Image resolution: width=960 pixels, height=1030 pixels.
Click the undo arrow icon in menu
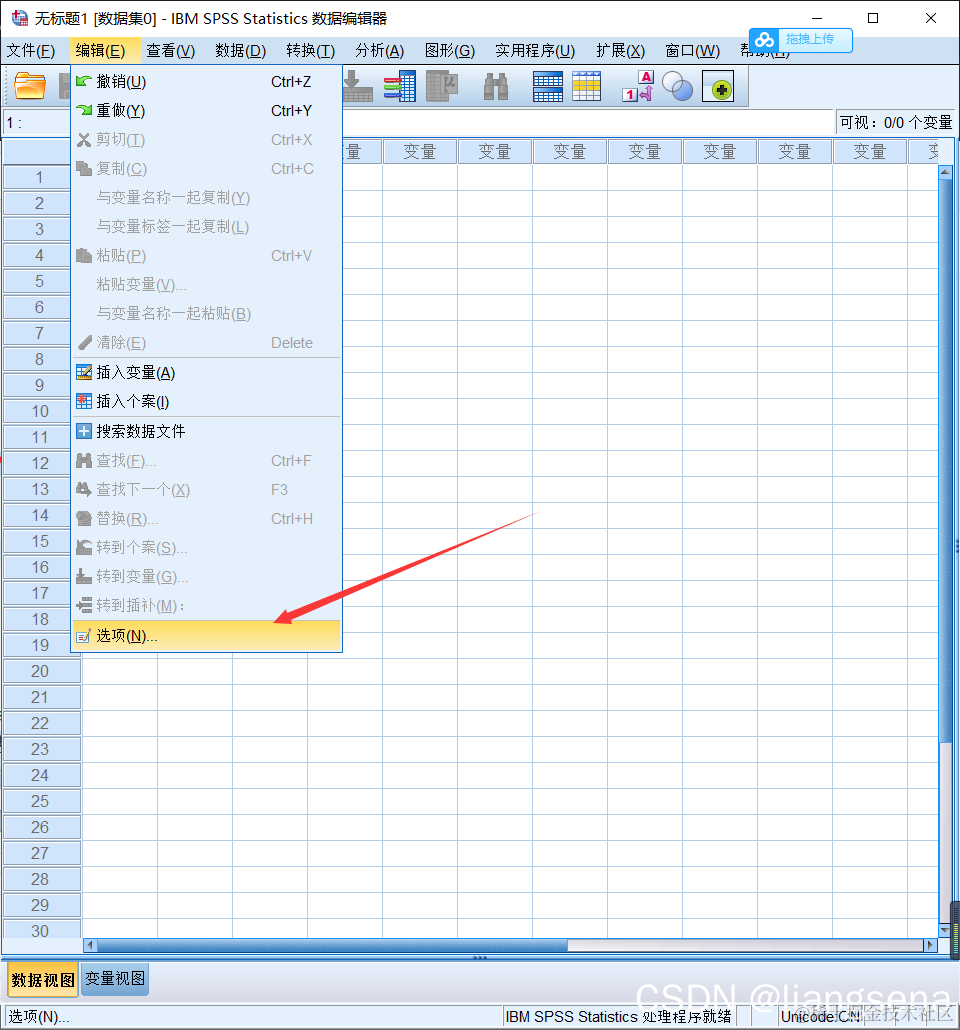pyautogui.click(x=83, y=81)
